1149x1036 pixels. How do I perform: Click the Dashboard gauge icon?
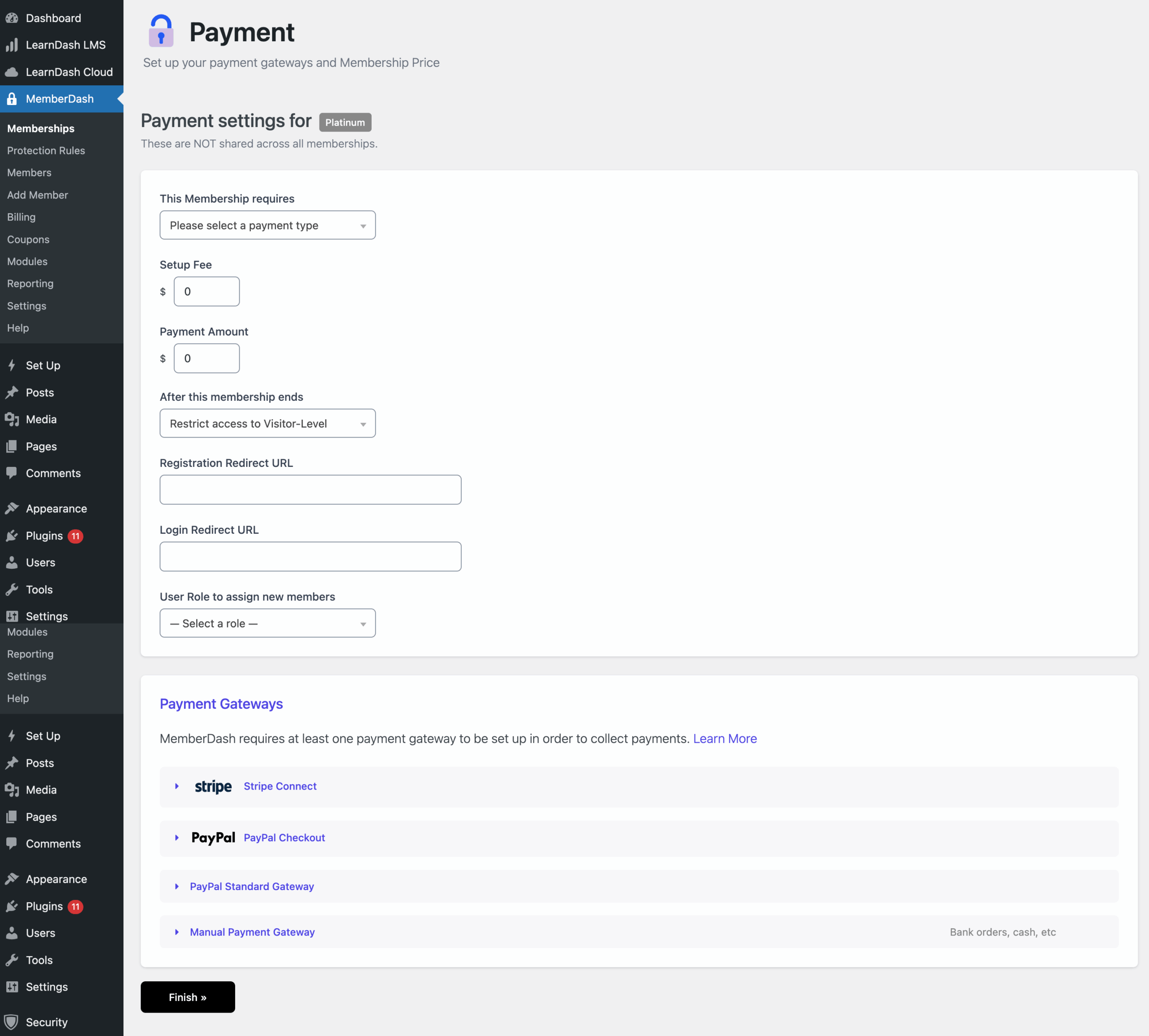click(x=12, y=18)
